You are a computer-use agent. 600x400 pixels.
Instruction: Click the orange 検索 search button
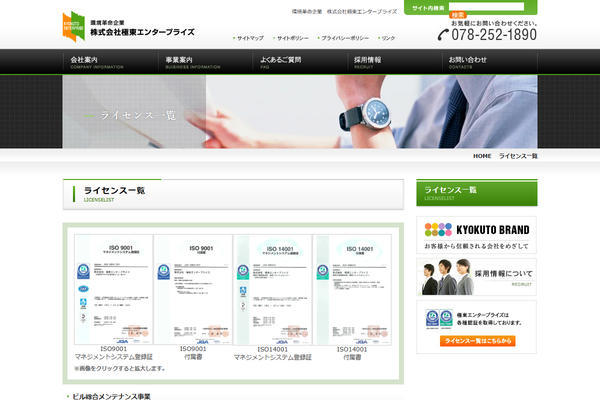[458, 15]
